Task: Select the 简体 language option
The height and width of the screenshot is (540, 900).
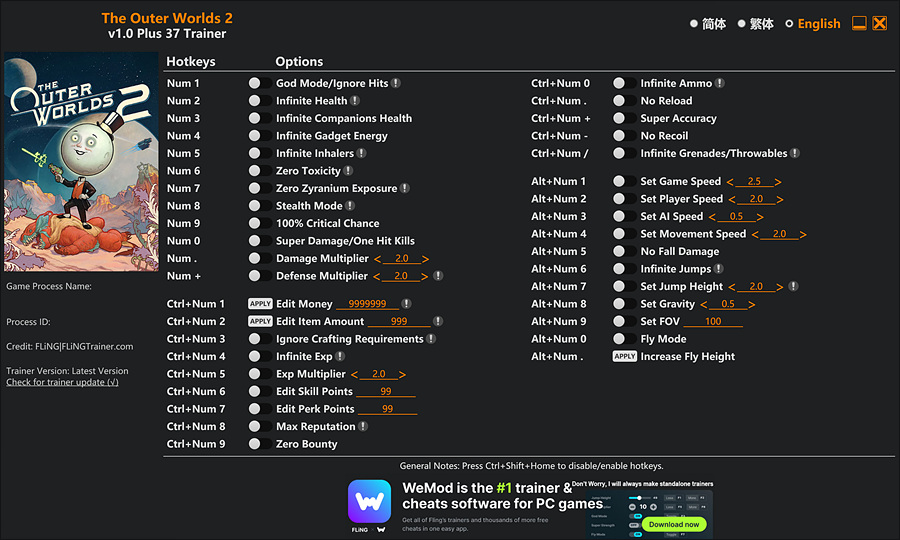Action: tap(707, 24)
